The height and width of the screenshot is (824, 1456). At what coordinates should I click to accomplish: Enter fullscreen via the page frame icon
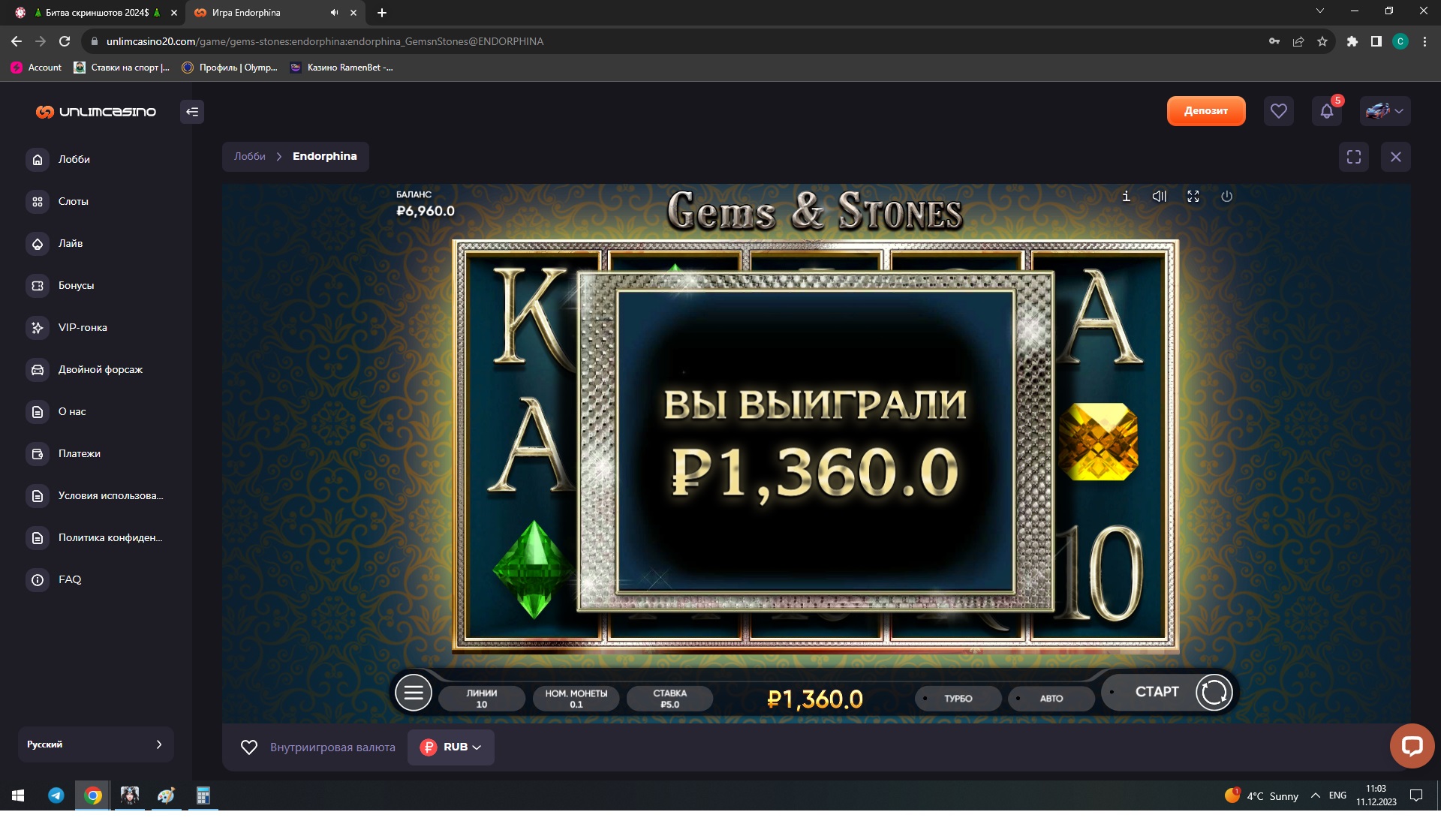[1353, 157]
